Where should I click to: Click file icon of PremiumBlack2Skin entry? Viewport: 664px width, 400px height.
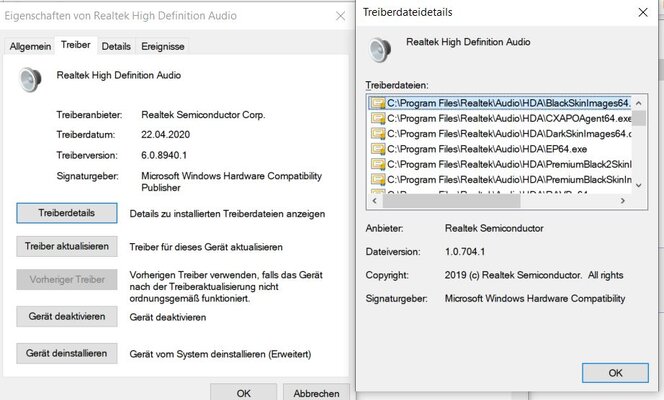[x=378, y=164]
